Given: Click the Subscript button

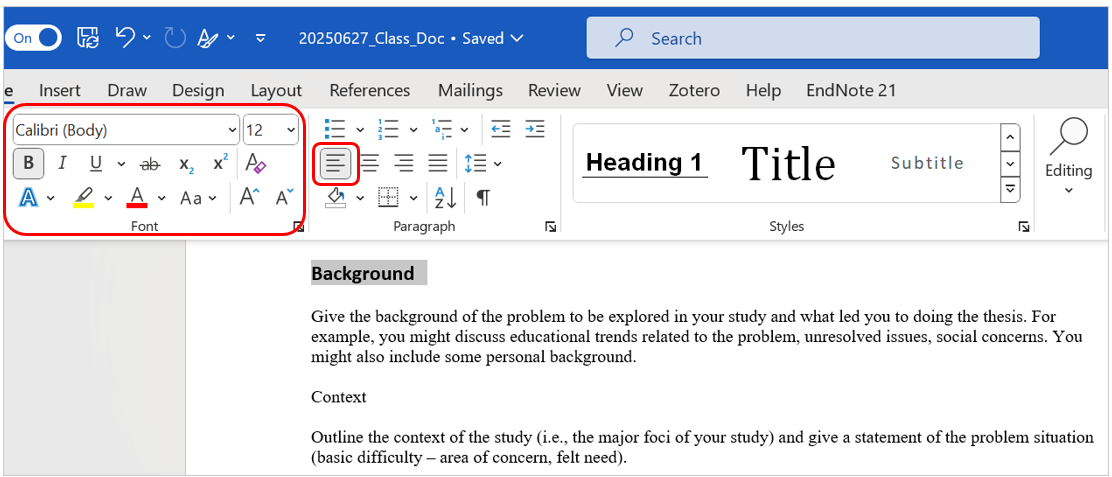Looking at the screenshot, I should (186, 163).
